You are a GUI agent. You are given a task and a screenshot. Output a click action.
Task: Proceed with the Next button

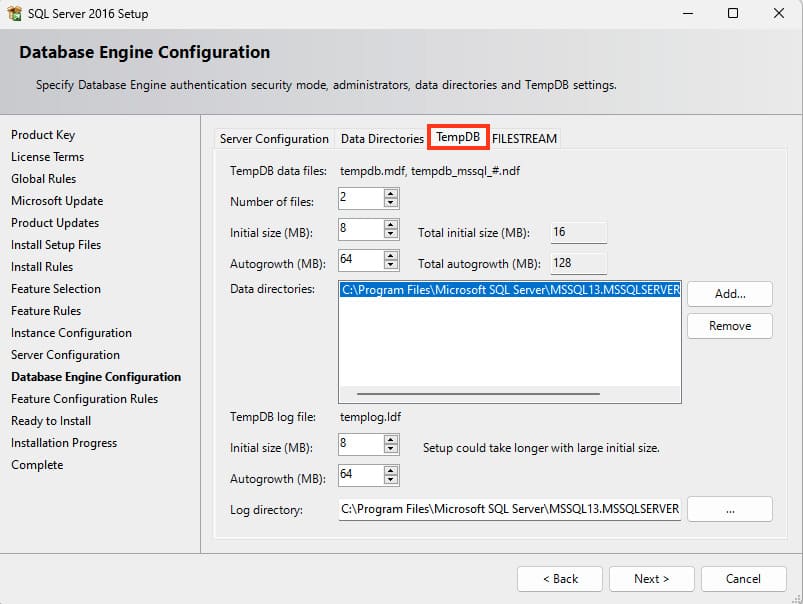651,579
